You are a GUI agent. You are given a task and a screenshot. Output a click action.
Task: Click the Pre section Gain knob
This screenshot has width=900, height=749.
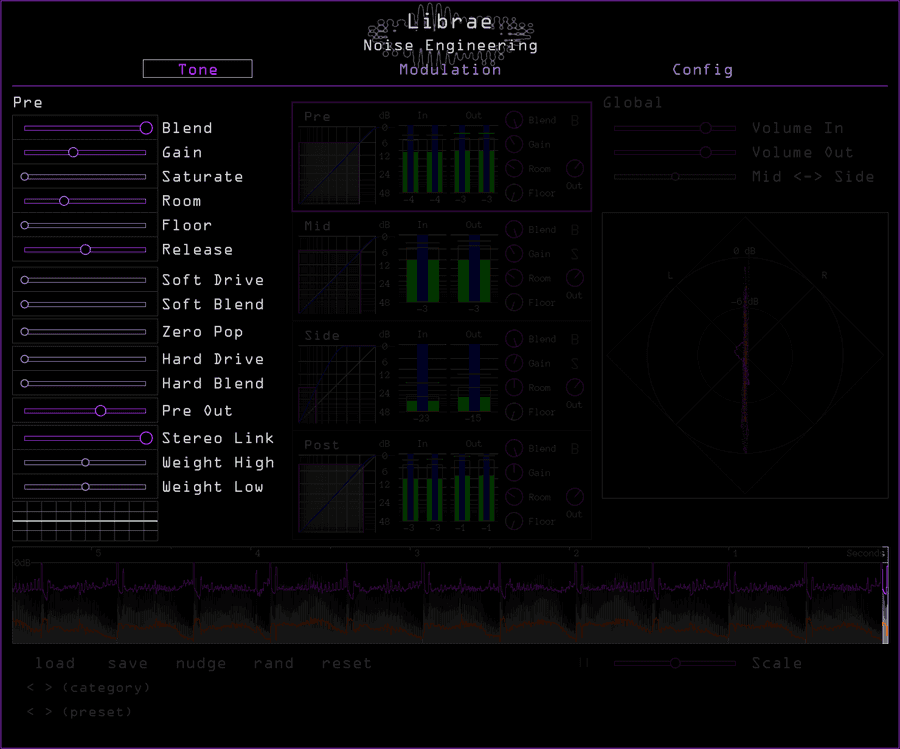click(514, 144)
